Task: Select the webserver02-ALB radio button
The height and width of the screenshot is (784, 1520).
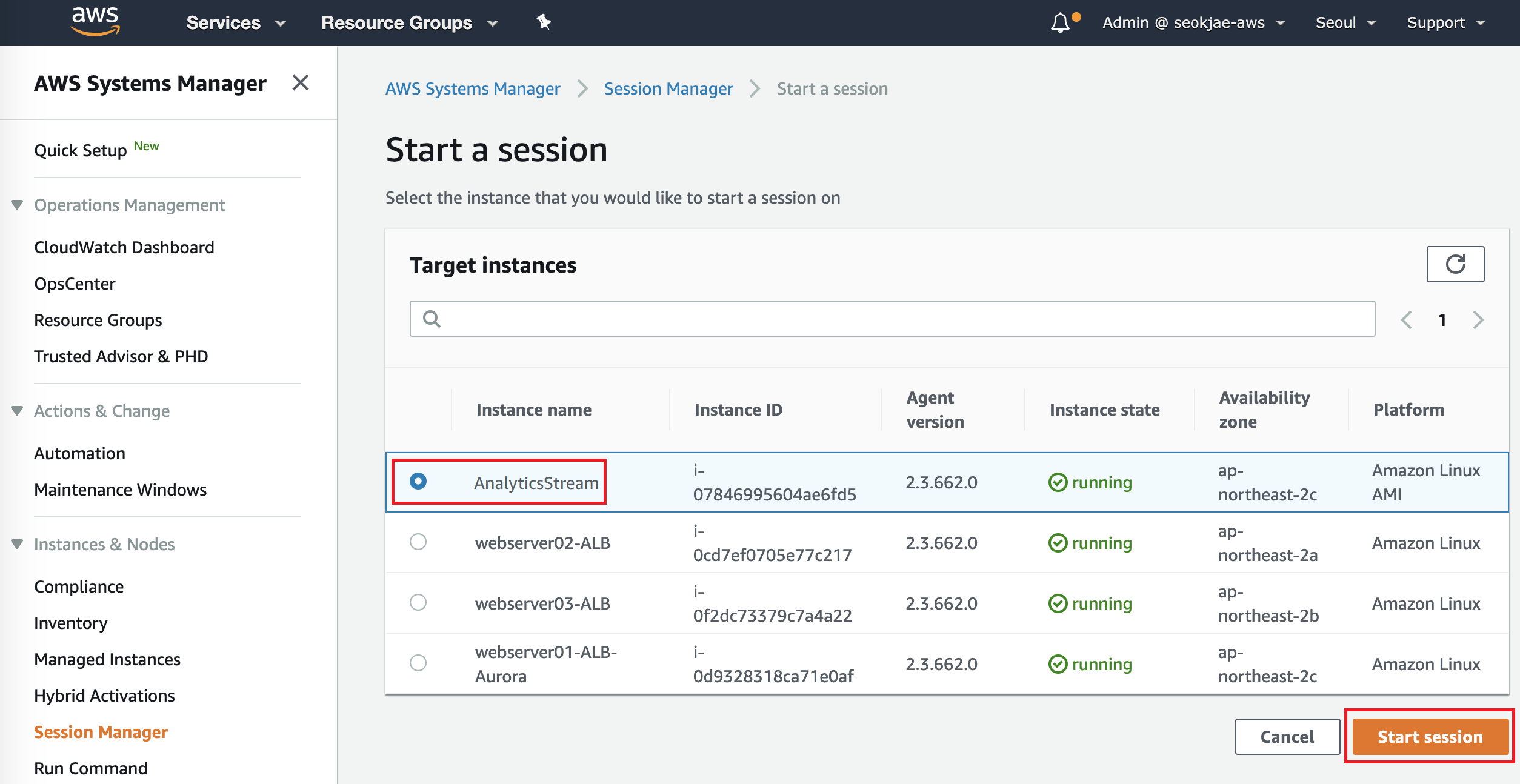Action: click(418, 542)
